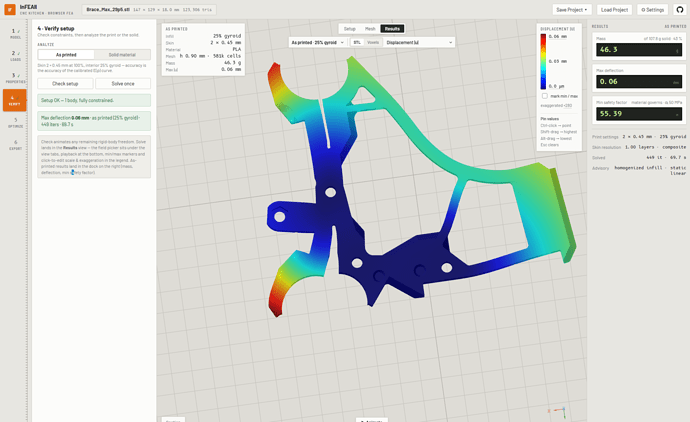Expand the As printed 25% gyroid dropdown
The height and width of the screenshot is (422, 690).
[317, 42]
